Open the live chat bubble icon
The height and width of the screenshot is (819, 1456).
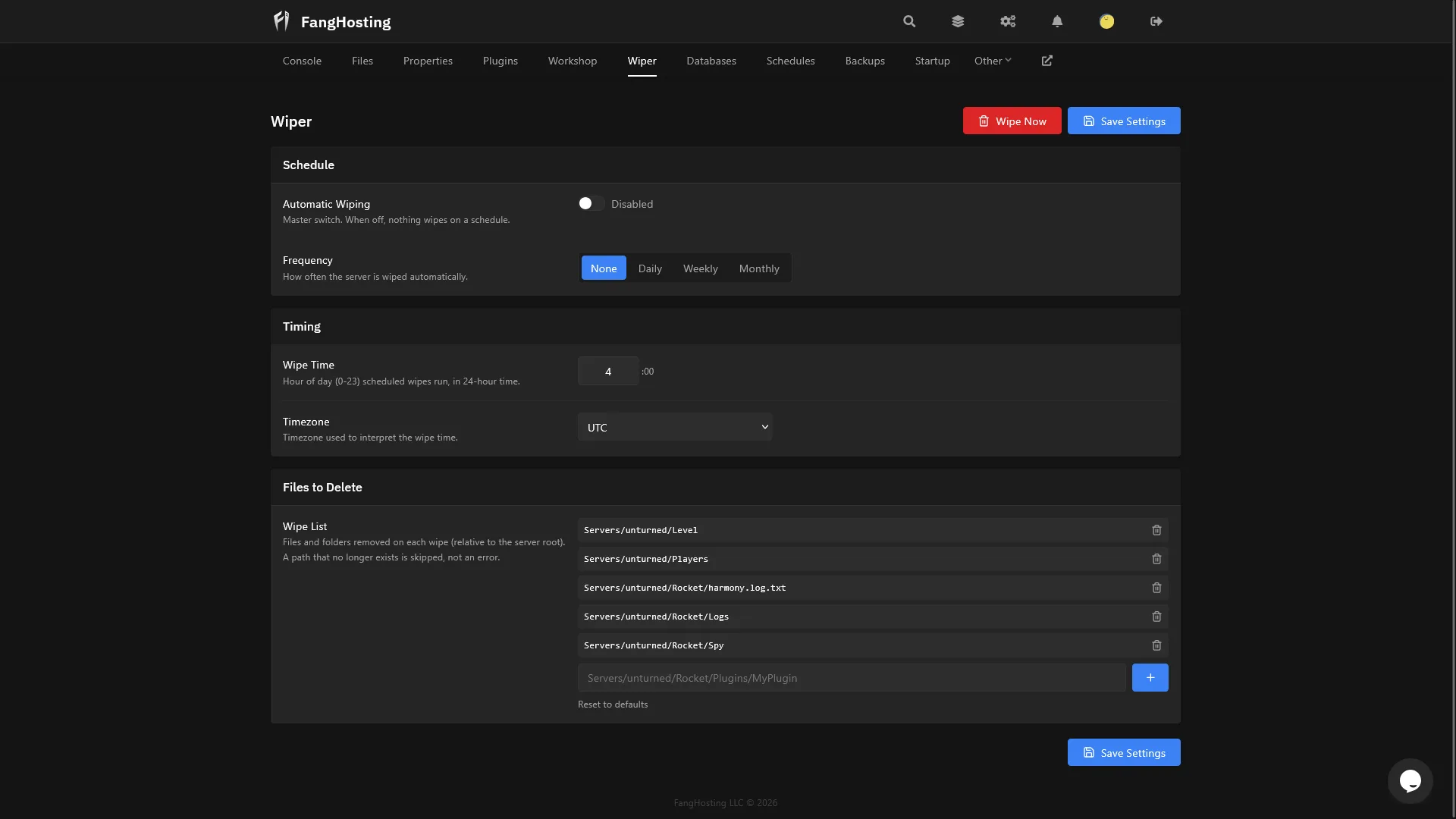(1410, 780)
